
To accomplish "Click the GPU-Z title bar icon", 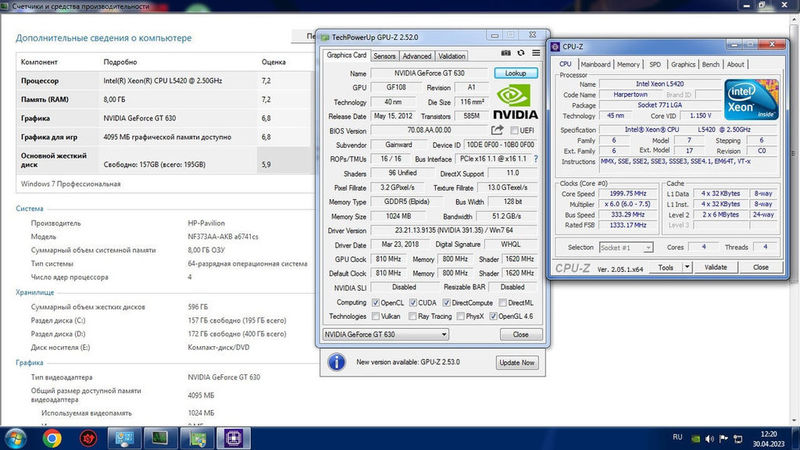I will pyautogui.click(x=325, y=37).
